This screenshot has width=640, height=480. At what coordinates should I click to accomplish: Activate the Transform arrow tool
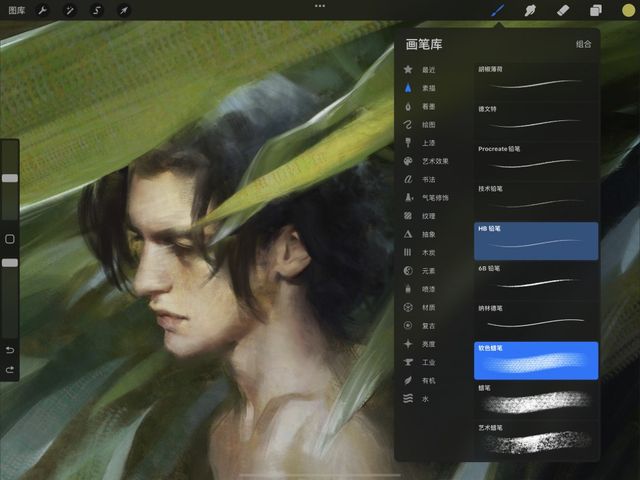click(x=124, y=10)
